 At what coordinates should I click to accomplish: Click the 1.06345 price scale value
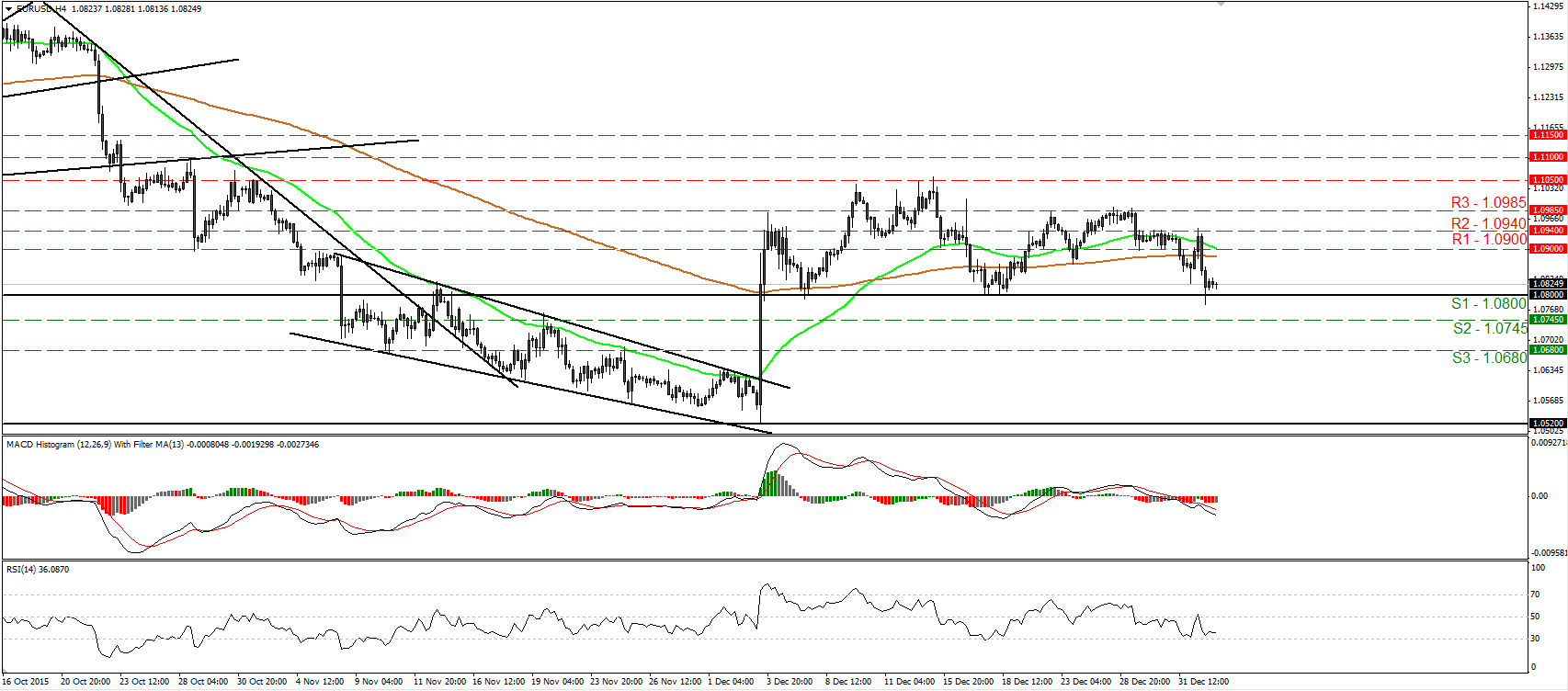1549,370
